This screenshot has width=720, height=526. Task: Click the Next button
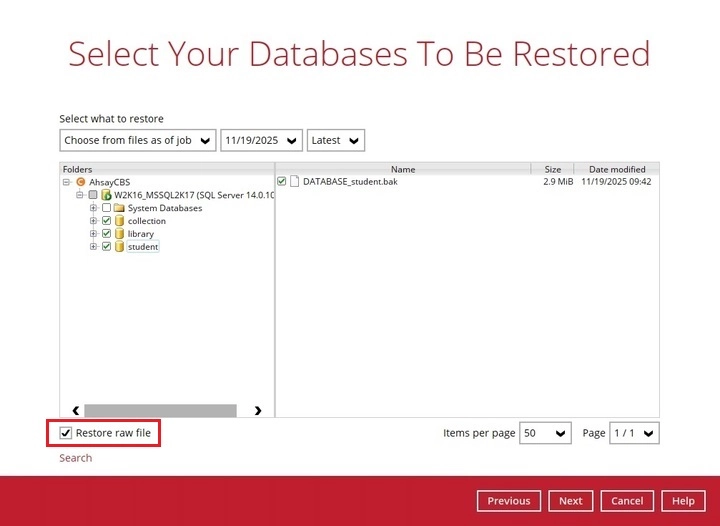click(x=570, y=501)
